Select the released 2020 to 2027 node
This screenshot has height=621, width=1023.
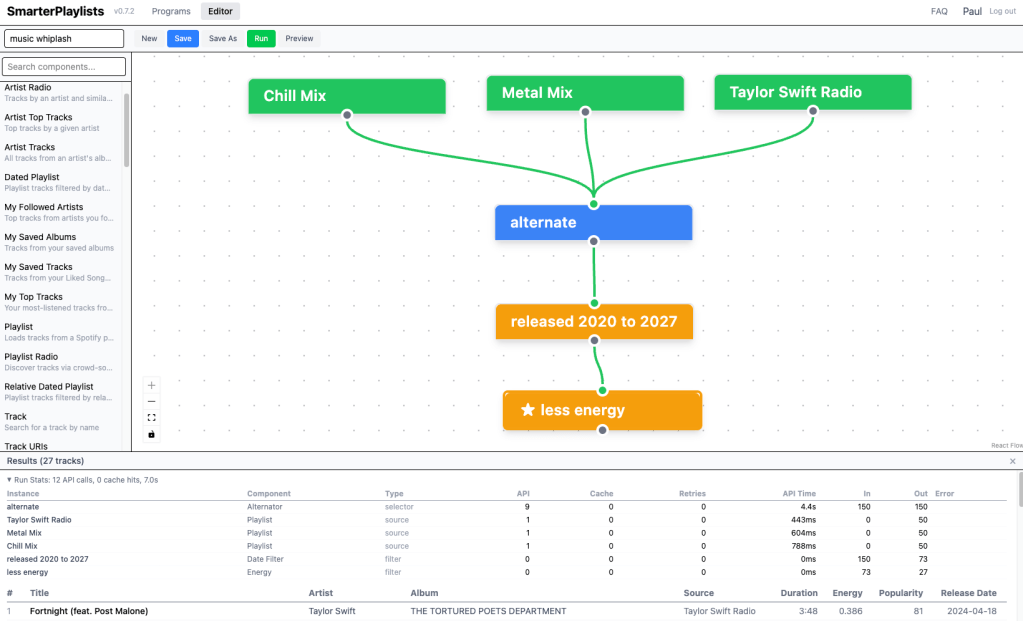tap(593, 322)
